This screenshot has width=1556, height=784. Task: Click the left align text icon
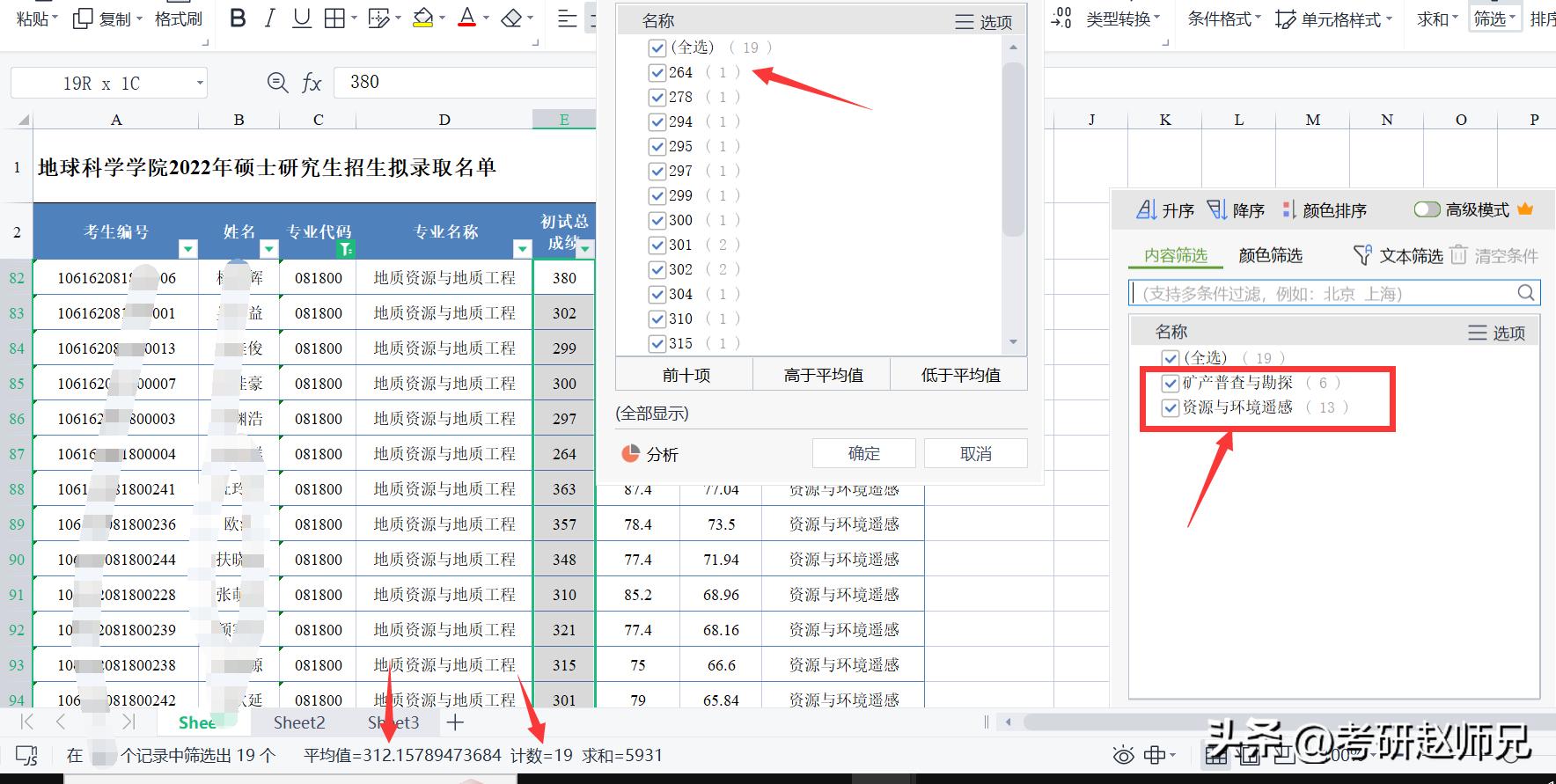(568, 18)
